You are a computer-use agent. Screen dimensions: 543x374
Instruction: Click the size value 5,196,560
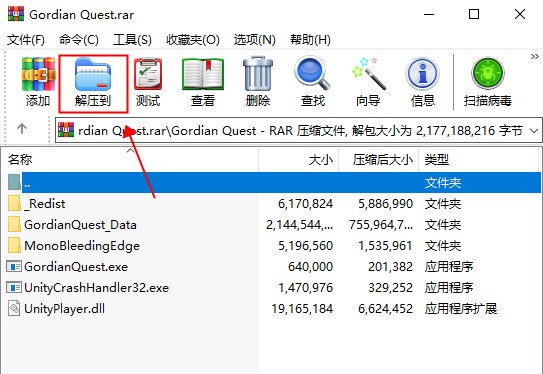[305, 246]
